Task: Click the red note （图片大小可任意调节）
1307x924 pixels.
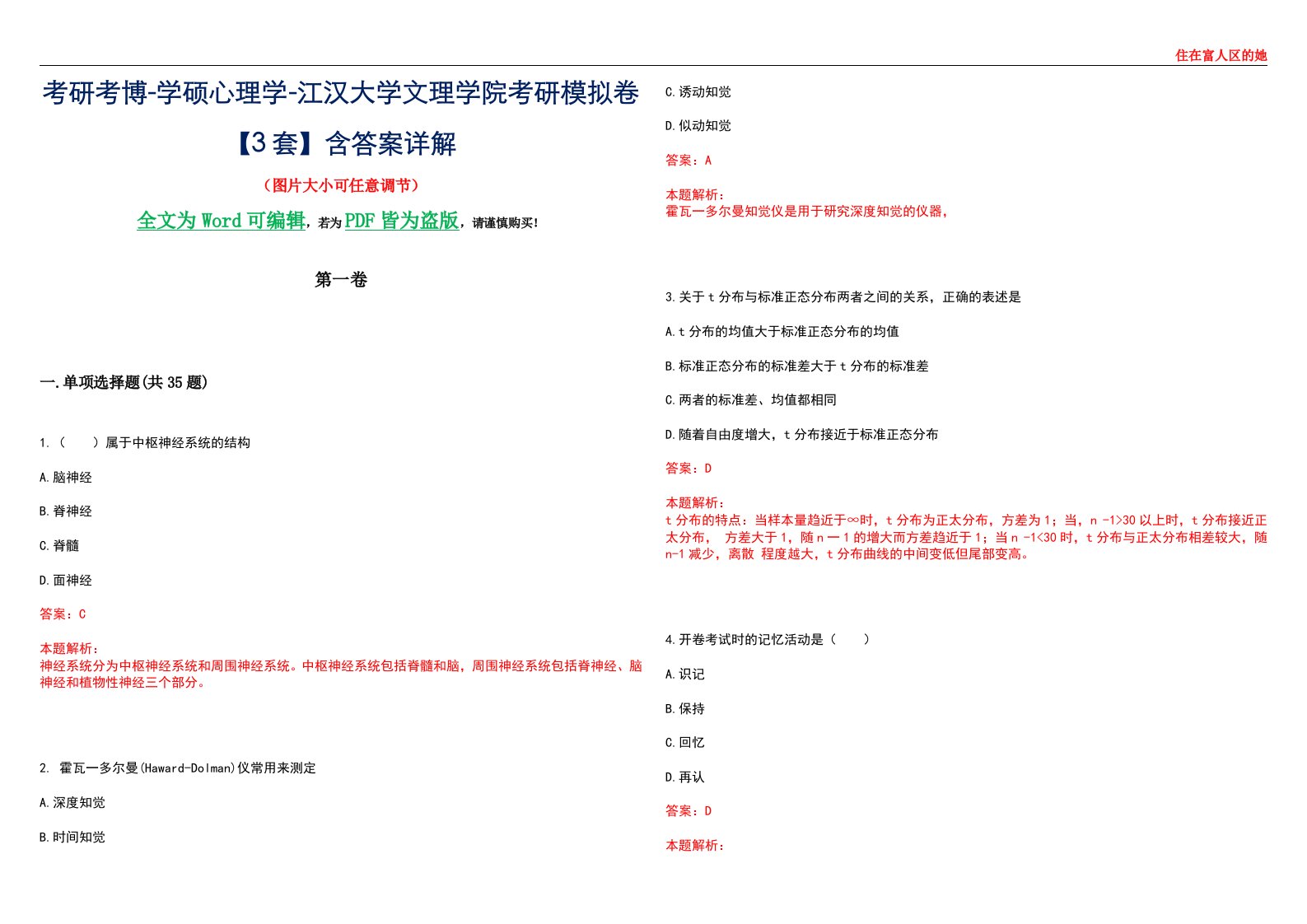Action: [x=341, y=185]
